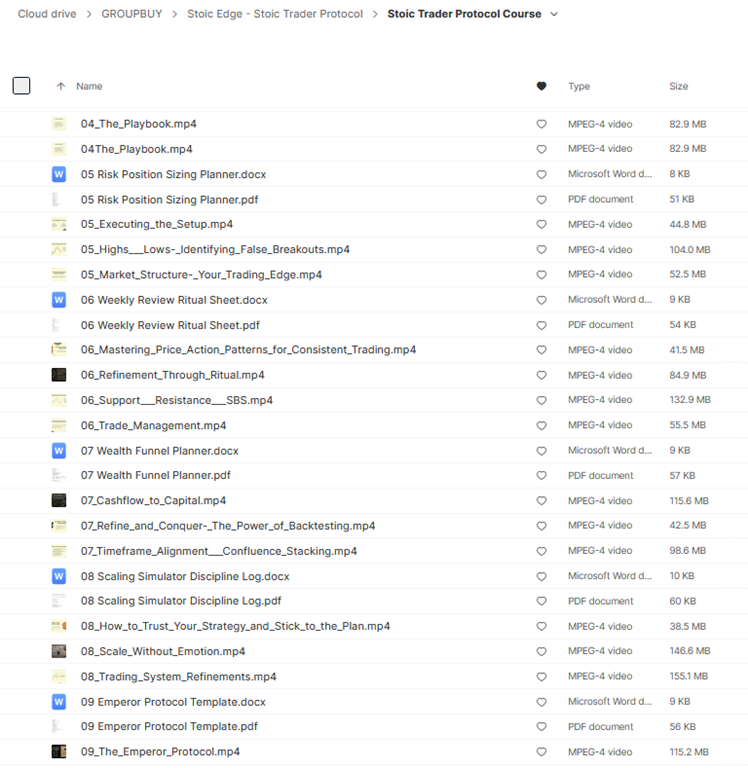Click PDF icon for 09 Emperor Protocol Template.pdf

pos(59,726)
